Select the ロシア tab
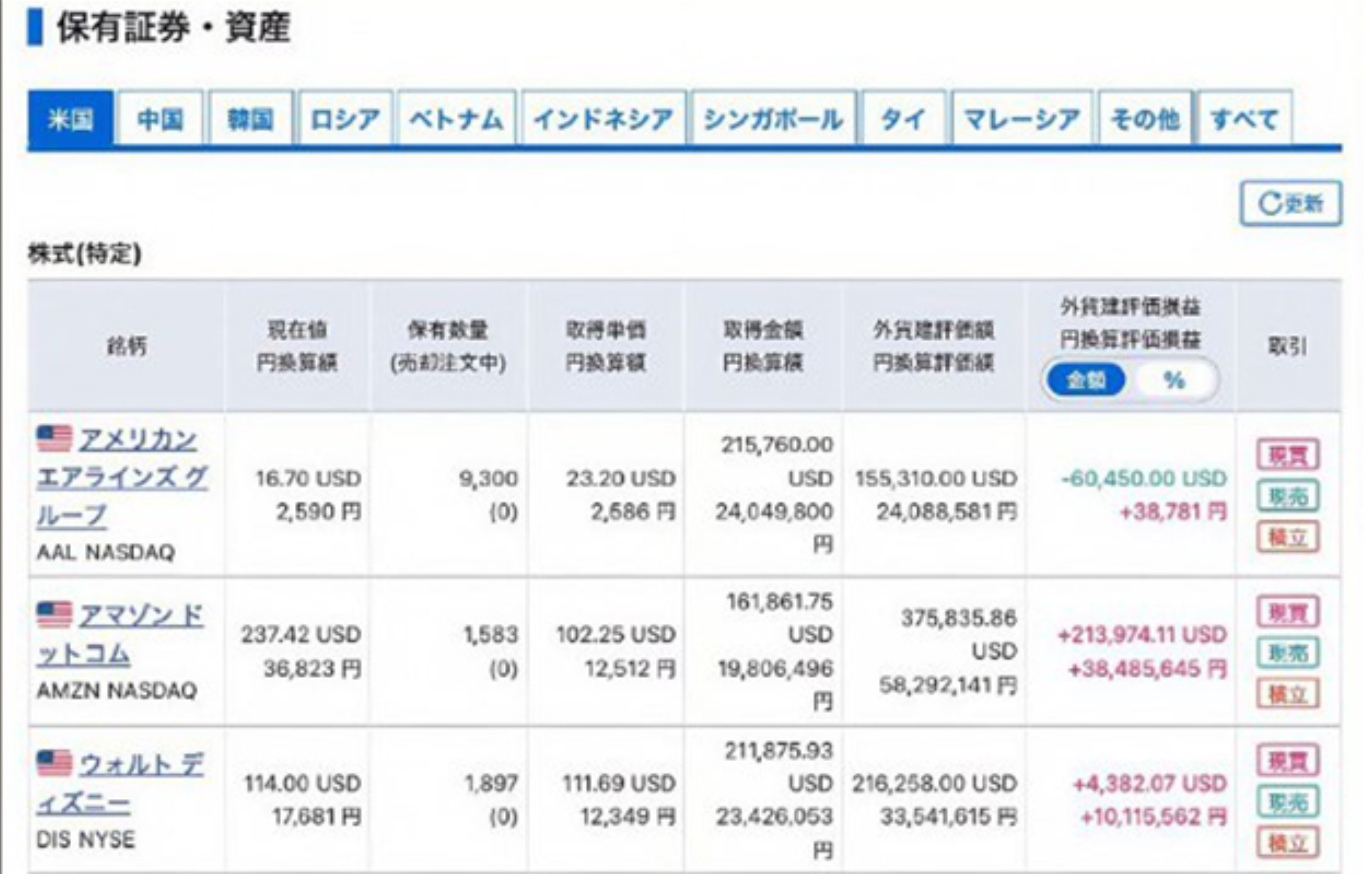Screen dimensions: 1364x874 tap(345, 120)
